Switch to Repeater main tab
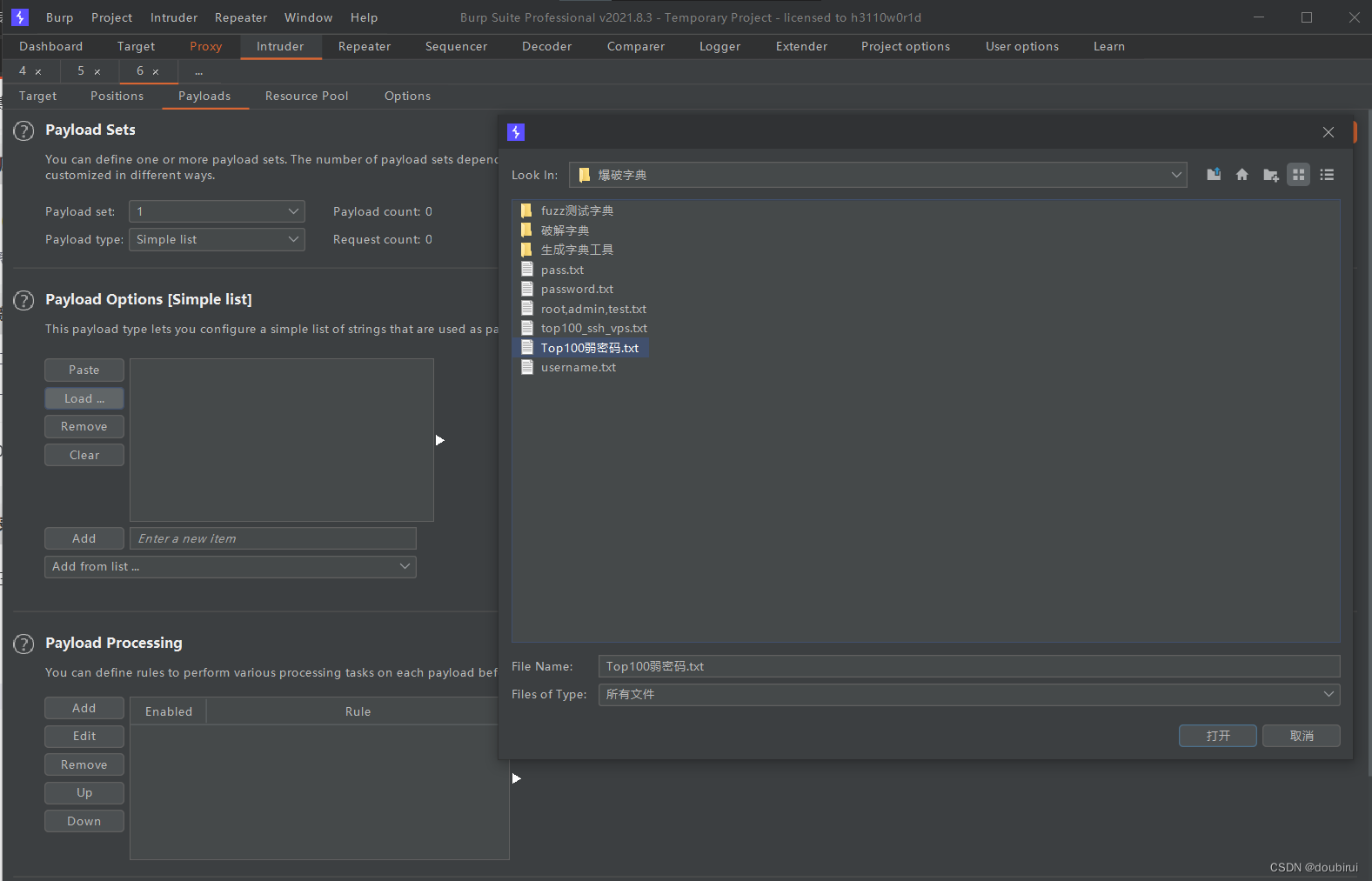The width and height of the screenshot is (1372, 881). (365, 46)
